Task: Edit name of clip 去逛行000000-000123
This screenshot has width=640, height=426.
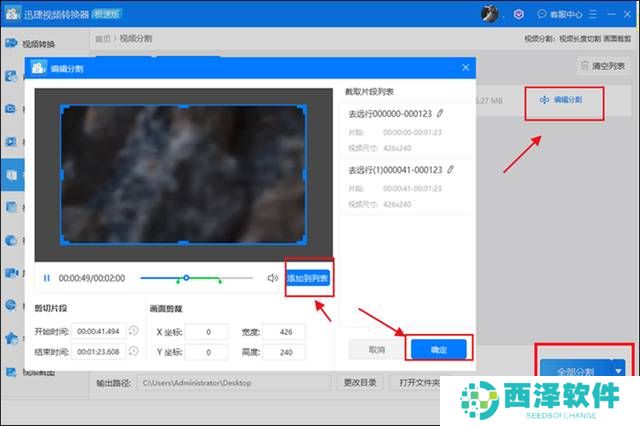Action: point(440,113)
